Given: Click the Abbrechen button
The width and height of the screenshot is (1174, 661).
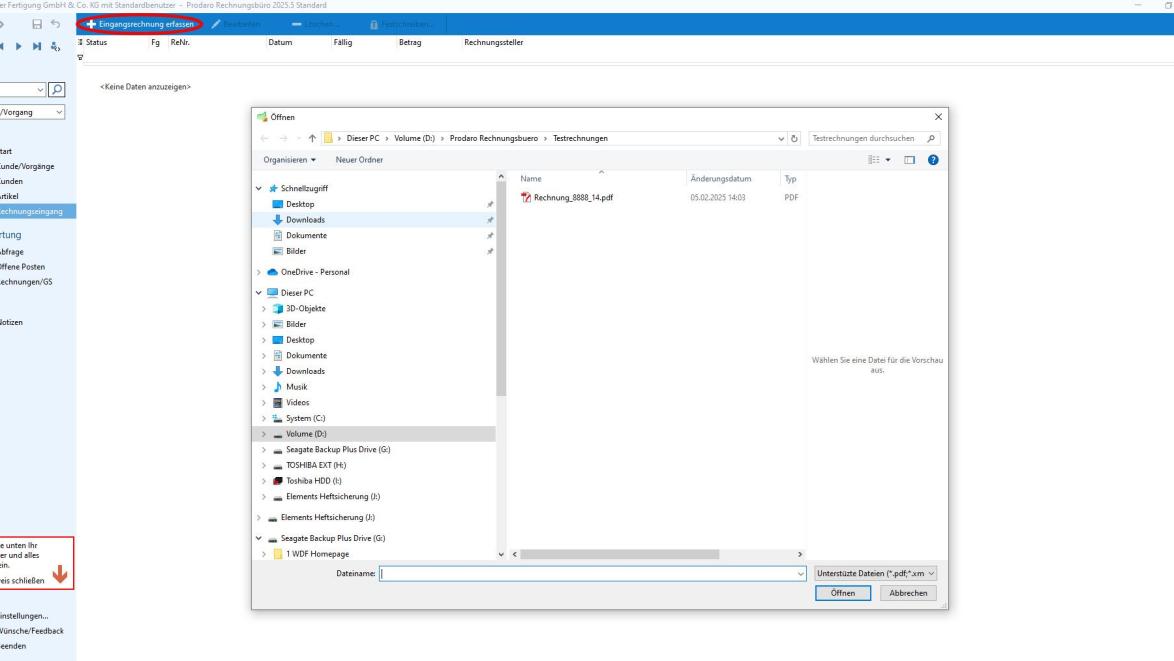Looking at the screenshot, I should (x=908, y=593).
